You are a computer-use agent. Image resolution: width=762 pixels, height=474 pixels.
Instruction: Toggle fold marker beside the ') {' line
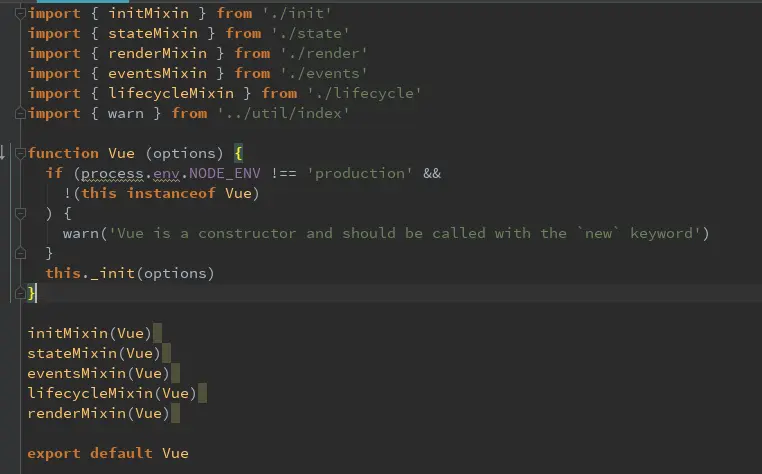(x=20, y=213)
